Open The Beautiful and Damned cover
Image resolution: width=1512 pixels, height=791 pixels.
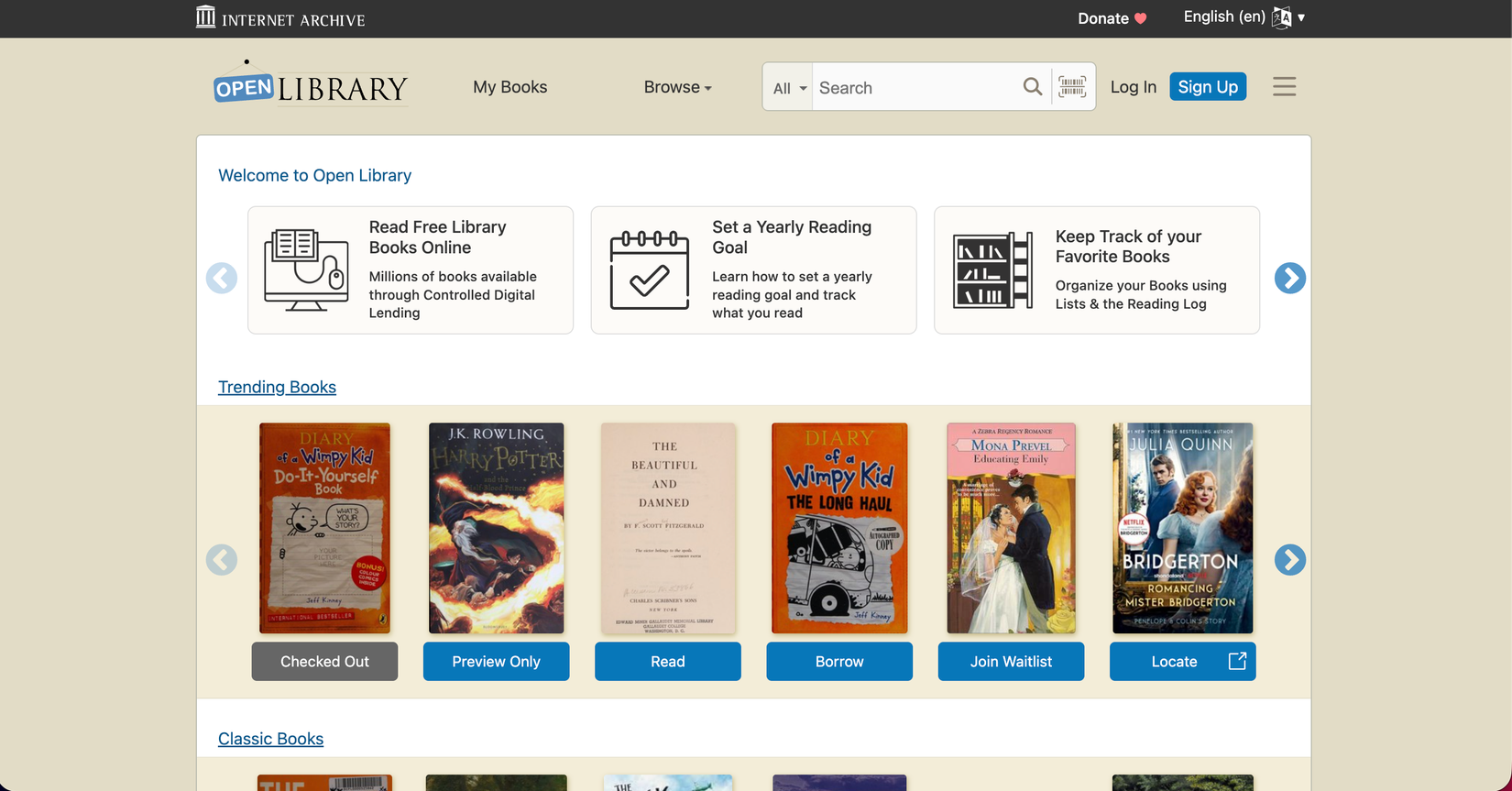coord(668,528)
